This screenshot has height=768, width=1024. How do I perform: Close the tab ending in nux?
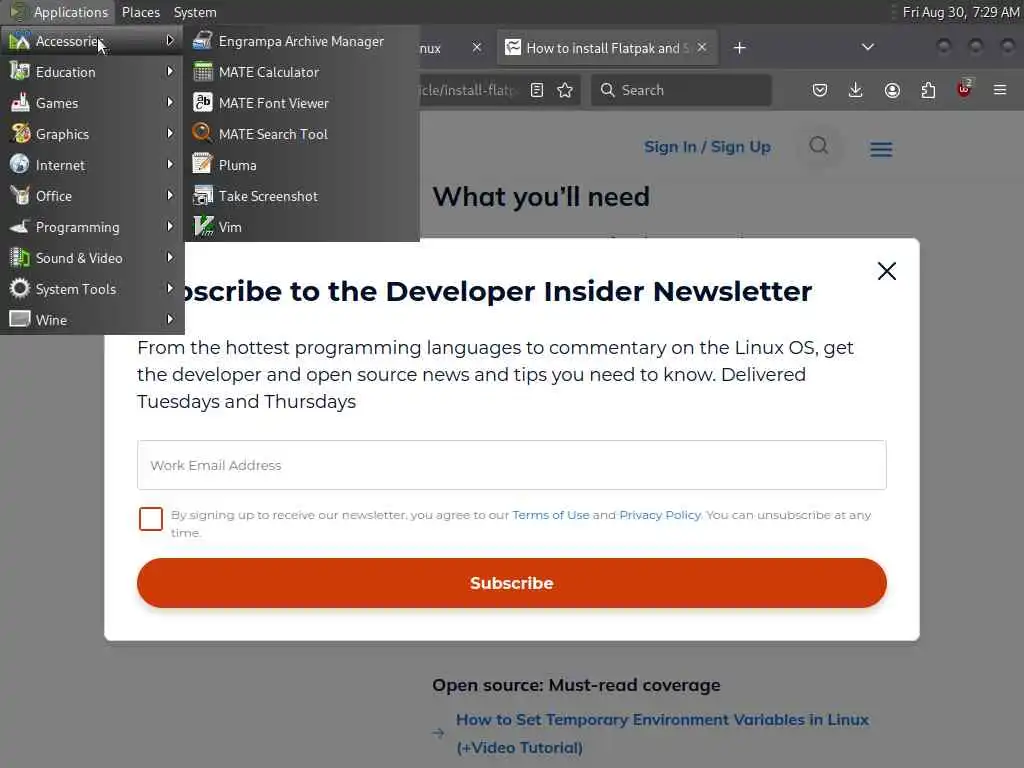[477, 47]
